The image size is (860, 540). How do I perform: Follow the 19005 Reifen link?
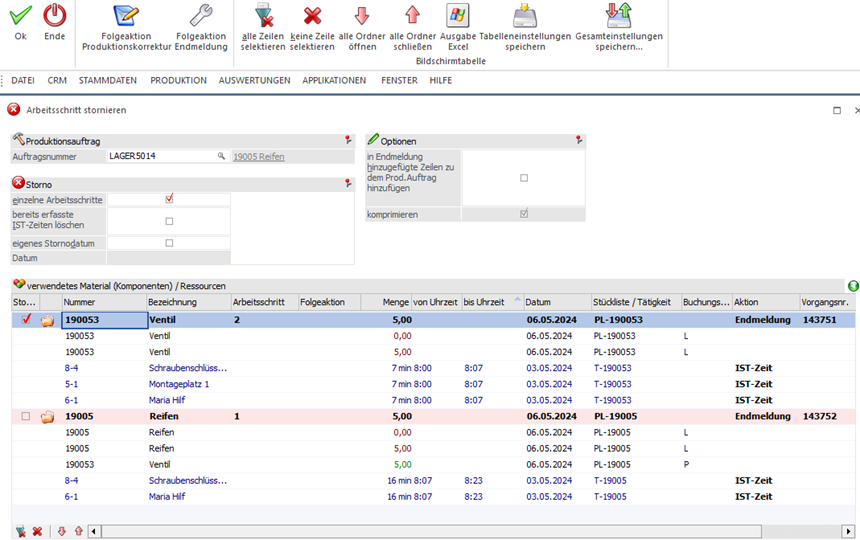(x=259, y=156)
